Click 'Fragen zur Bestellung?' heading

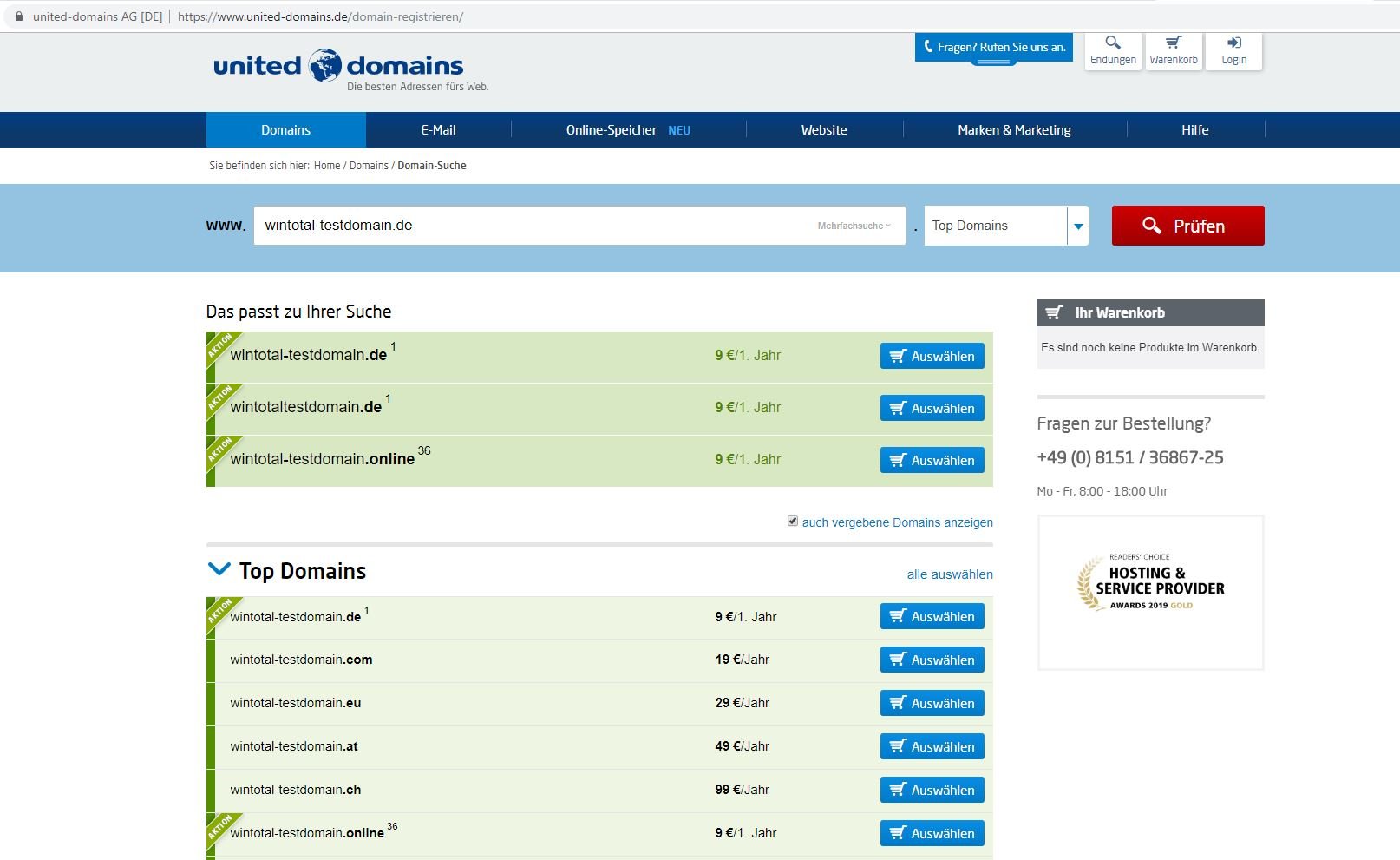(x=1124, y=423)
